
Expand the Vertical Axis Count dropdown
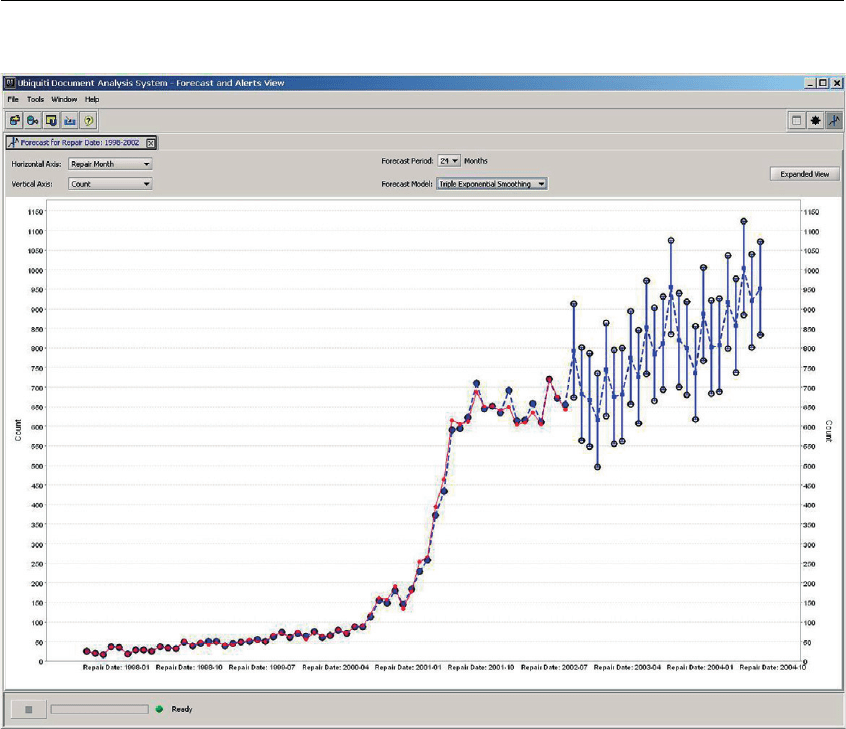[110, 184]
